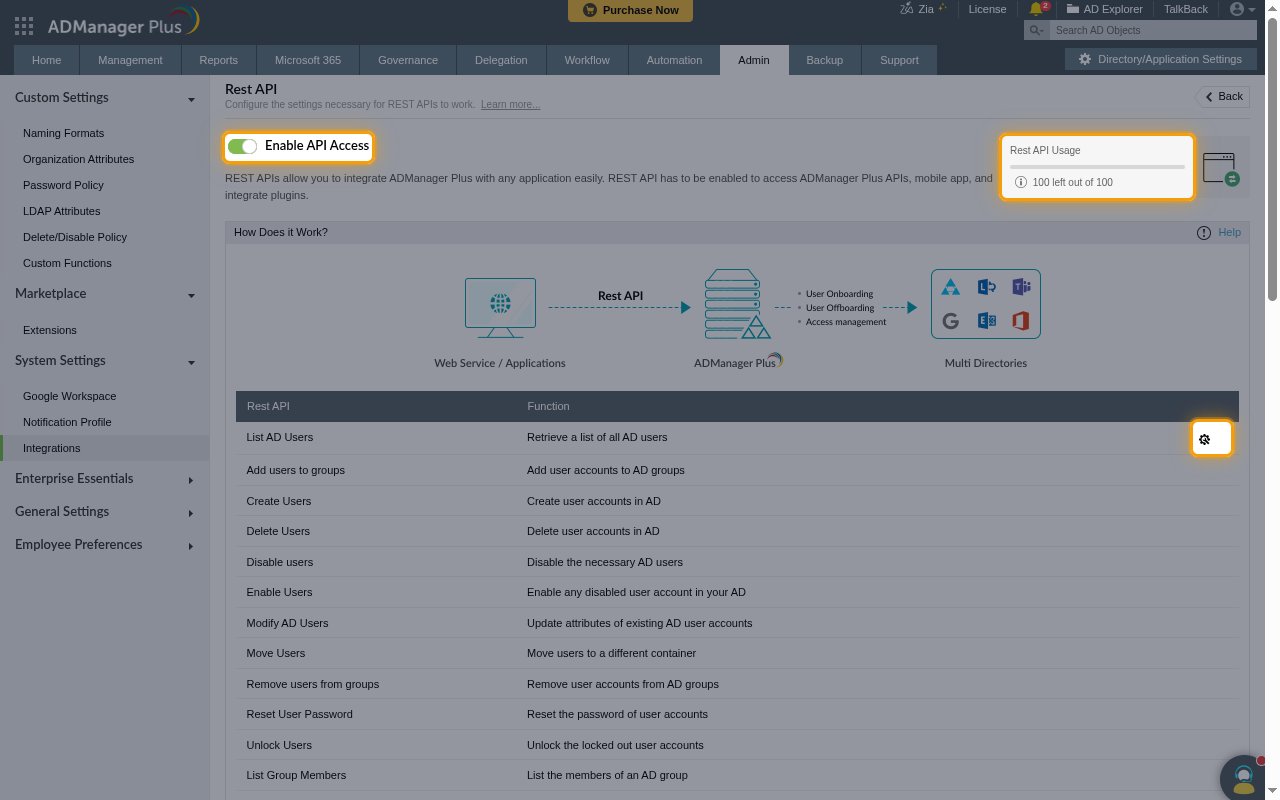
Task: Go to the Microsoft 365 tab
Action: (x=308, y=60)
